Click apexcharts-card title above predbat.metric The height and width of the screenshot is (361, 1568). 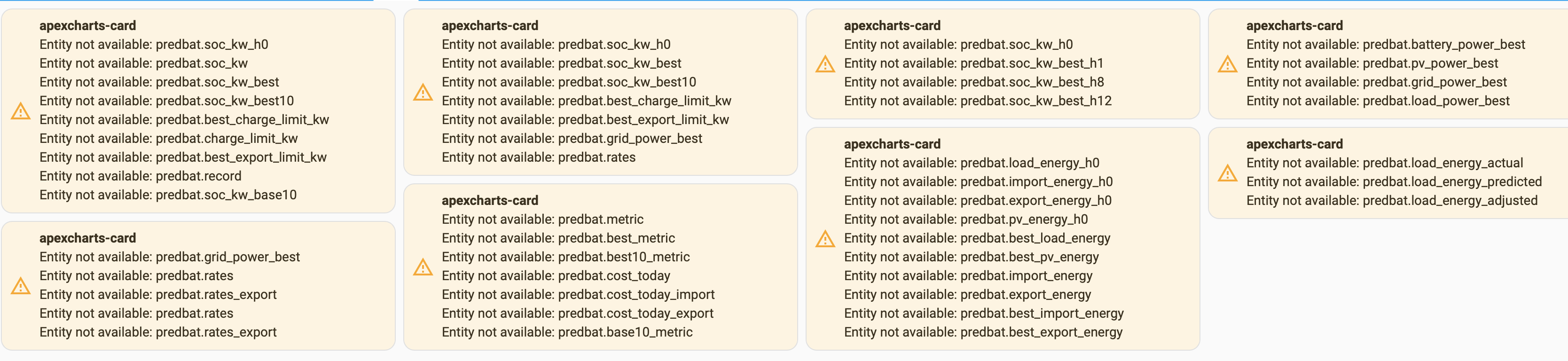pyautogui.click(x=490, y=200)
